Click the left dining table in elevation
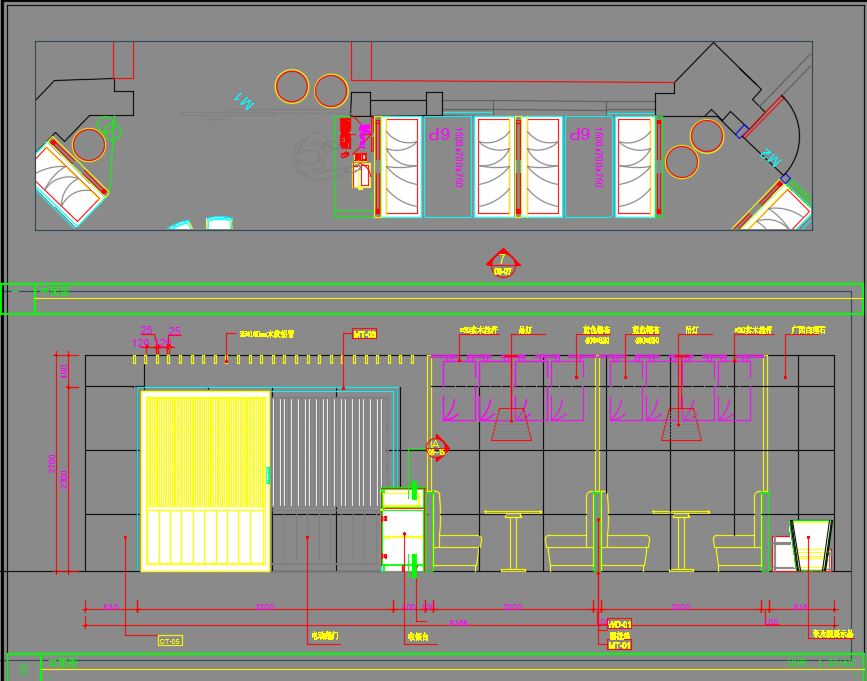The width and height of the screenshot is (867, 681). tap(513, 540)
